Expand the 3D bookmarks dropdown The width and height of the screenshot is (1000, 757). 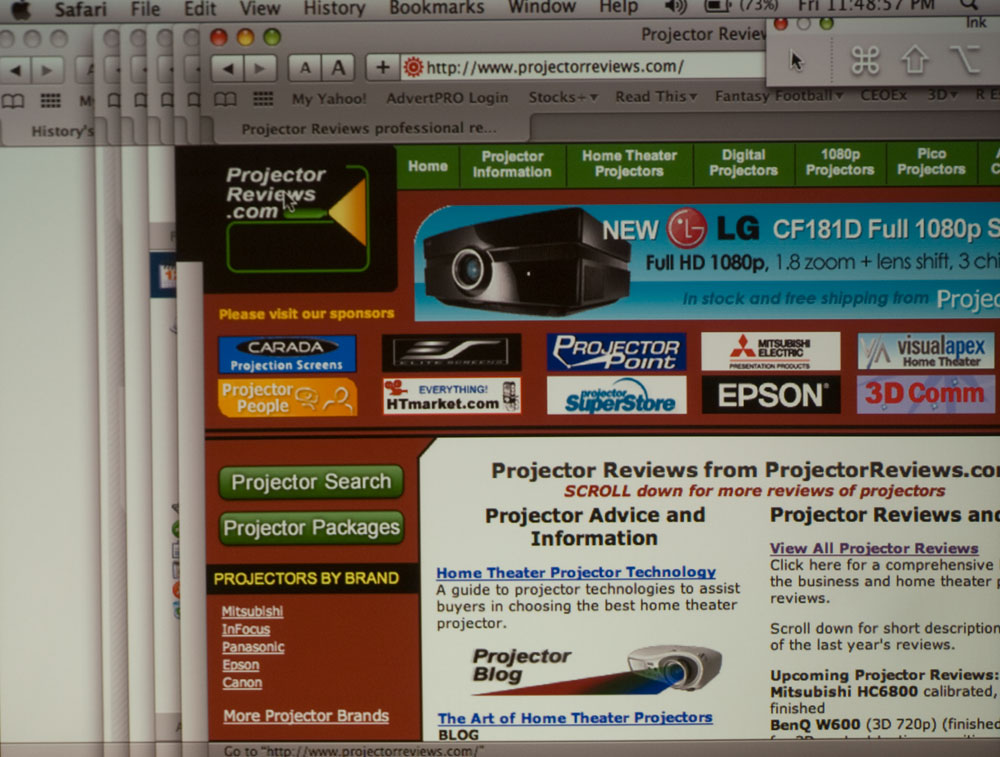point(943,95)
